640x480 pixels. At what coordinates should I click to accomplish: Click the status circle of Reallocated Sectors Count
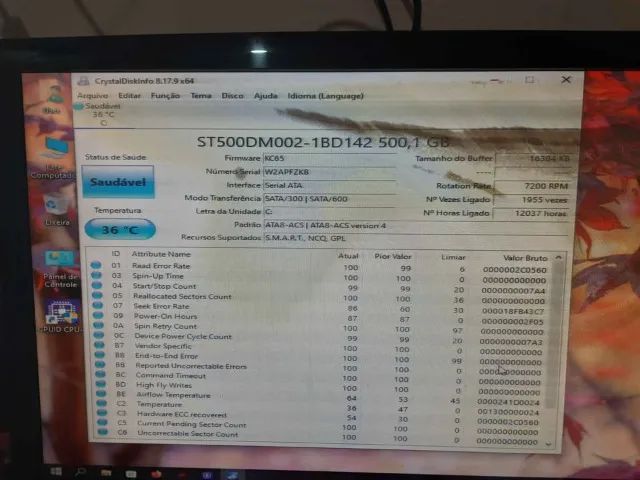97,295
